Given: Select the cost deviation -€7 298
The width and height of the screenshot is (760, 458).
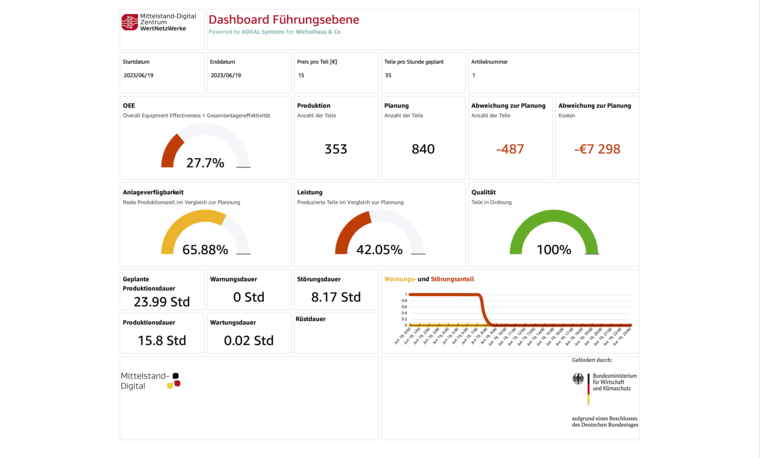Looking at the screenshot, I should [597, 149].
